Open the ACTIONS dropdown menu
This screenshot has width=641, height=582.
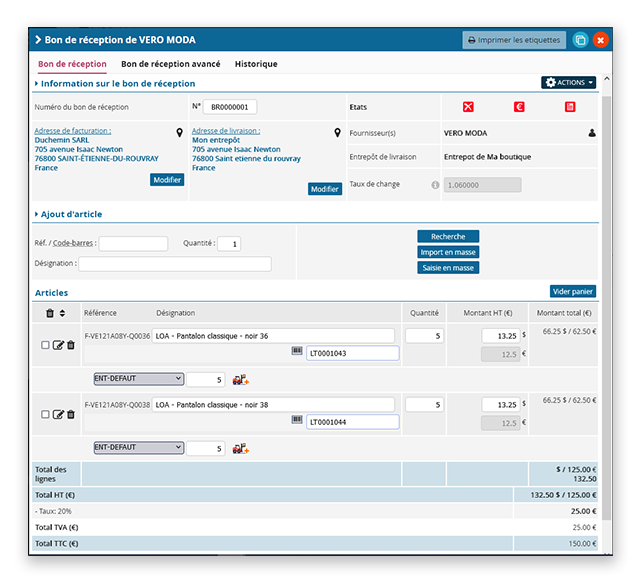[569, 83]
